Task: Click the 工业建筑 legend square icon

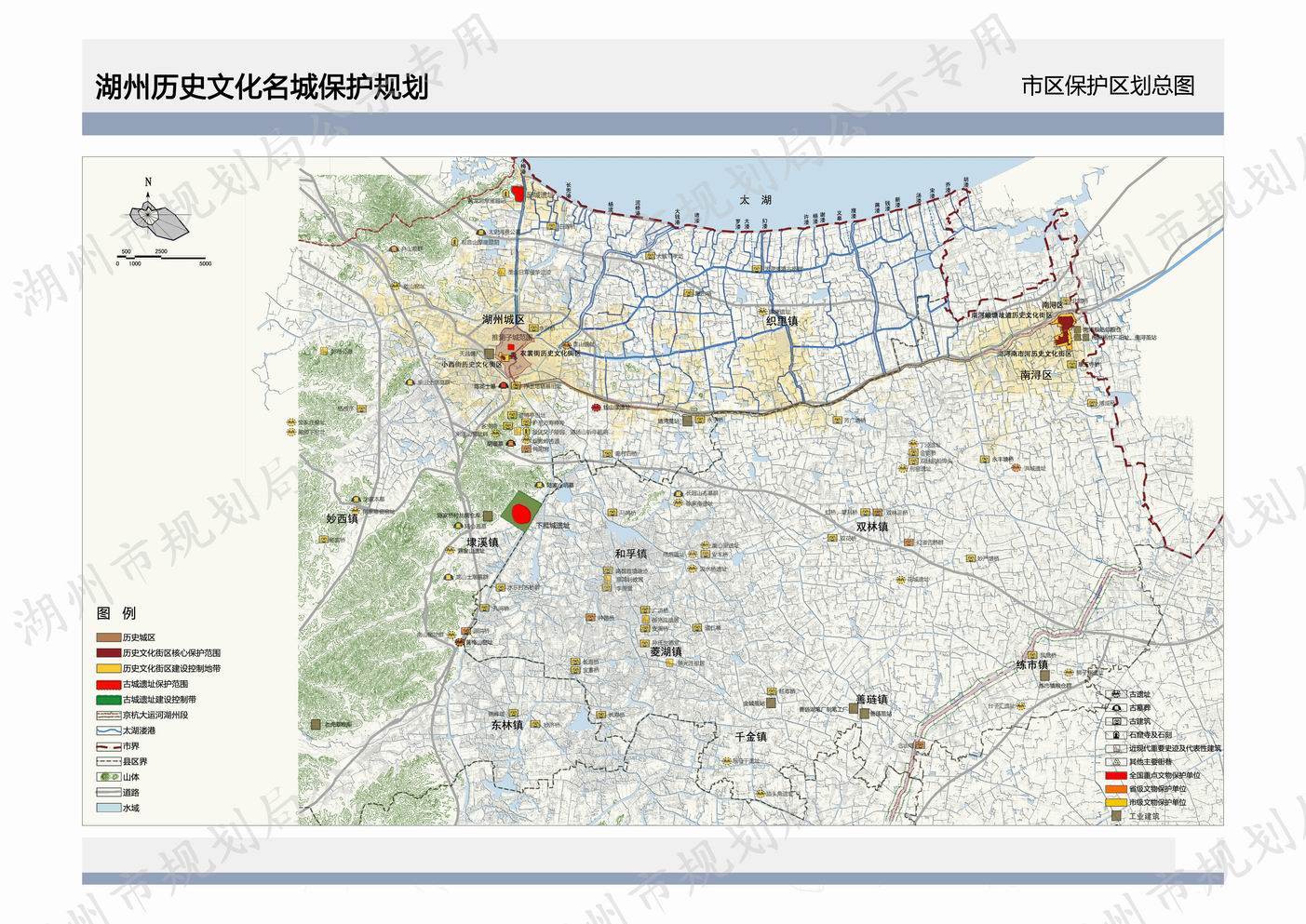Action: click(x=1114, y=816)
